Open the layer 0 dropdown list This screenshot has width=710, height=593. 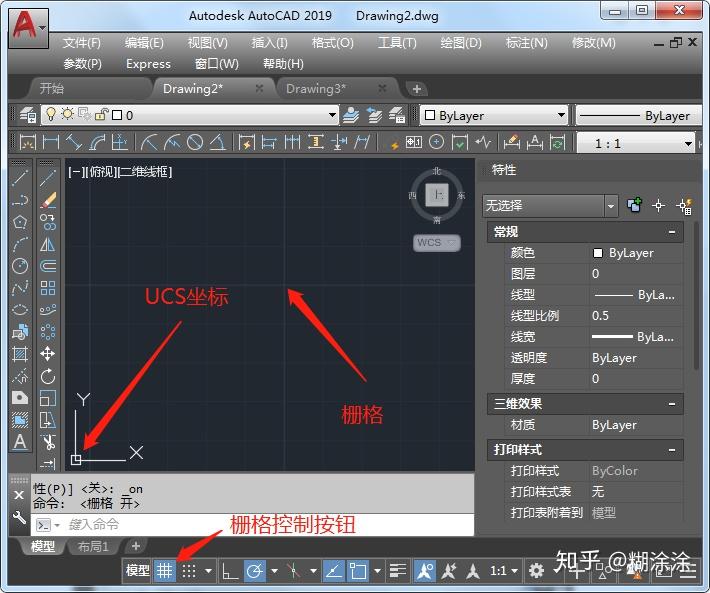332,115
